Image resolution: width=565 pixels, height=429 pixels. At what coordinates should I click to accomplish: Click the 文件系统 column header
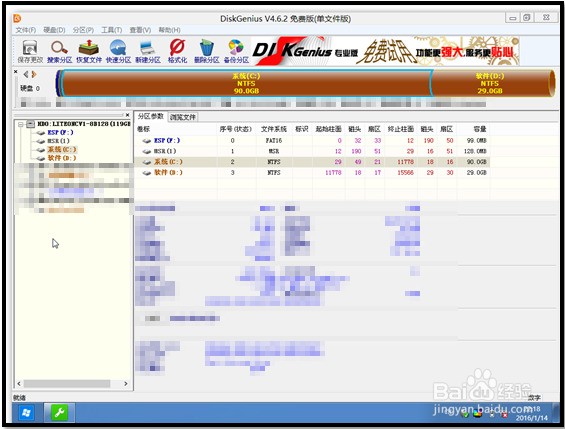point(274,129)
